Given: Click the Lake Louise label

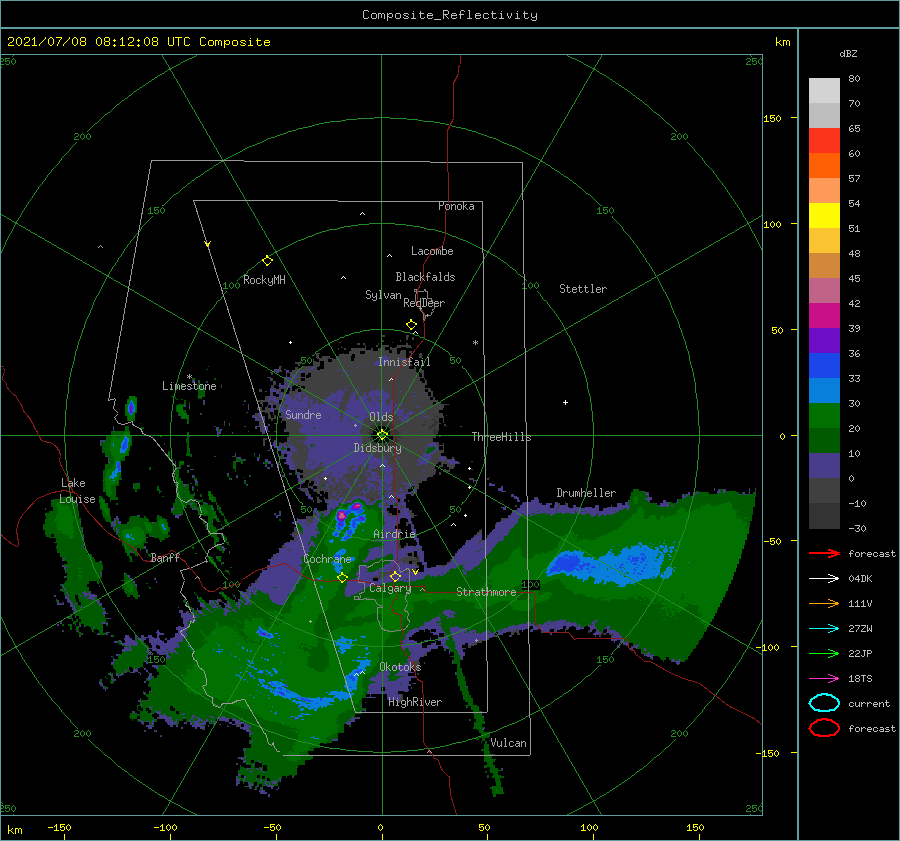Looking at the screenshot, I should click(77, 491).
